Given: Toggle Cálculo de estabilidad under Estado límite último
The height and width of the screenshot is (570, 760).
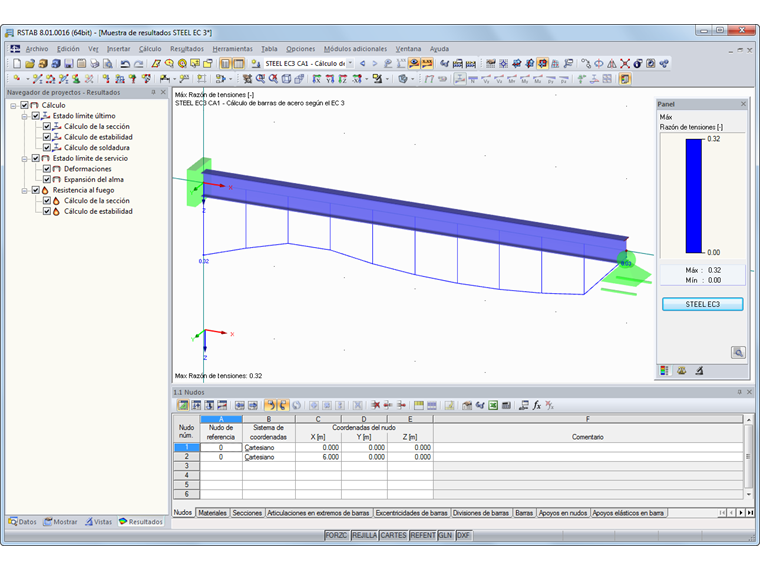Looking at the screenshot, I should [x=47, y=137].
